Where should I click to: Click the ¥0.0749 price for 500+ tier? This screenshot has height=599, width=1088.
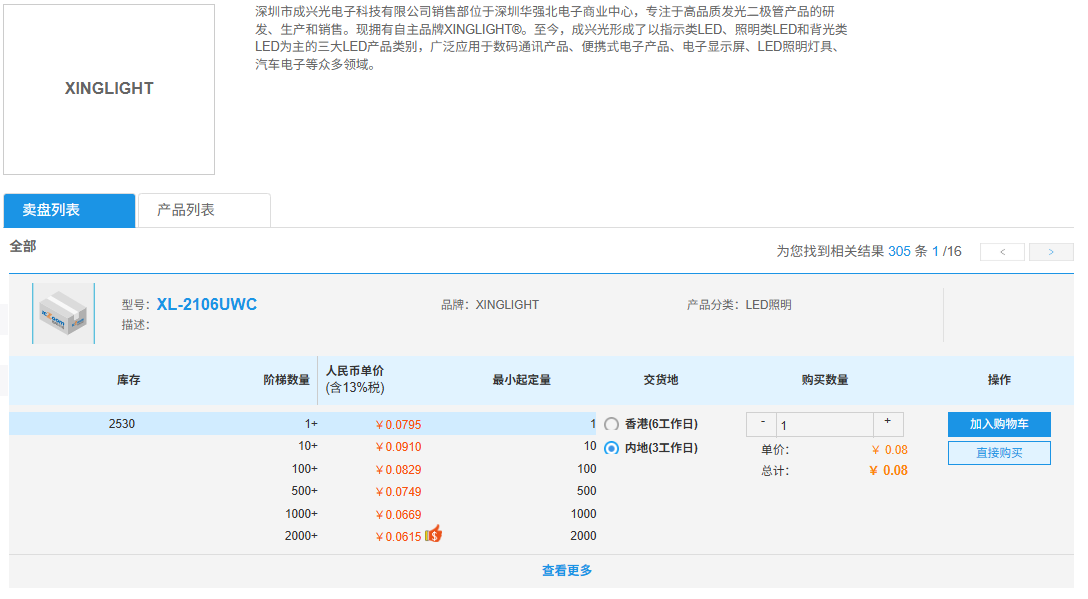(x=398, y=492)
